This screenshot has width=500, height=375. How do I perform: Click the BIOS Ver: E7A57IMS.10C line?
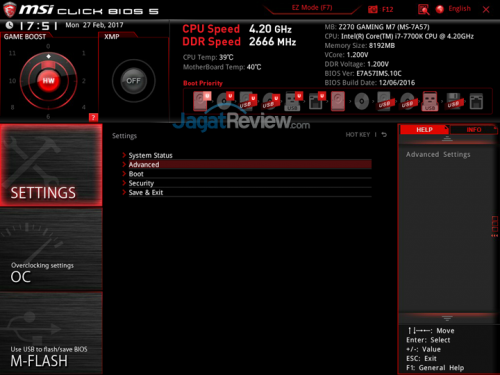click(363, 73)
